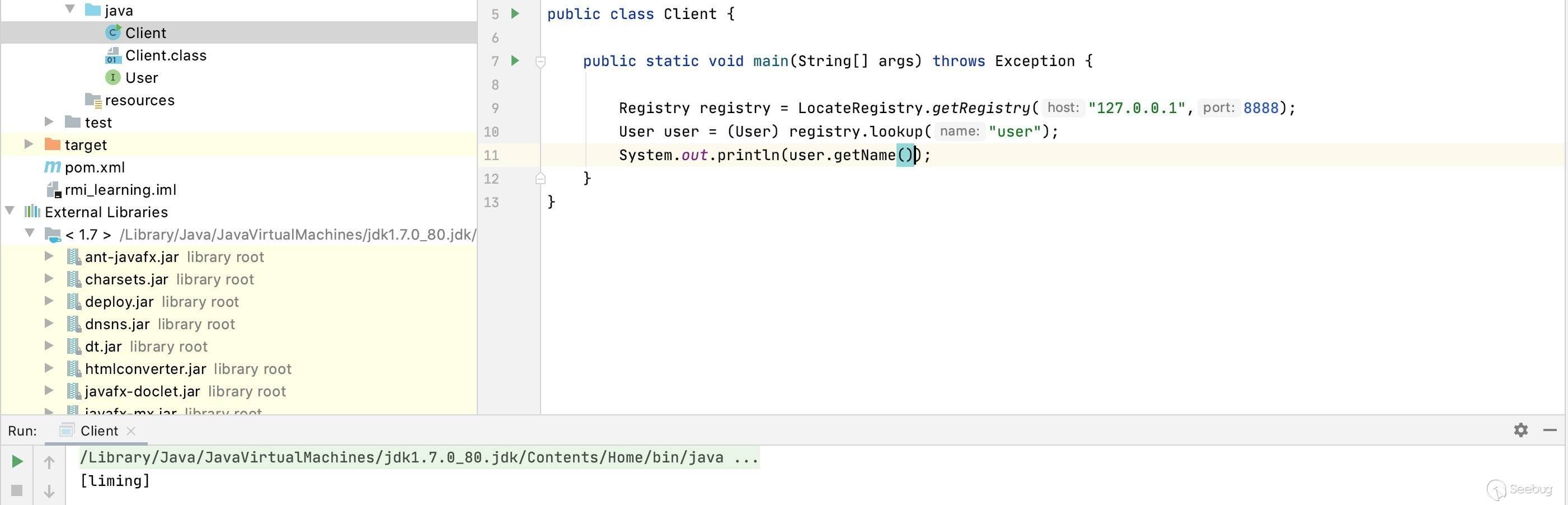
Task: Fold the main method at line 7
Action: (x=540, y=62)
